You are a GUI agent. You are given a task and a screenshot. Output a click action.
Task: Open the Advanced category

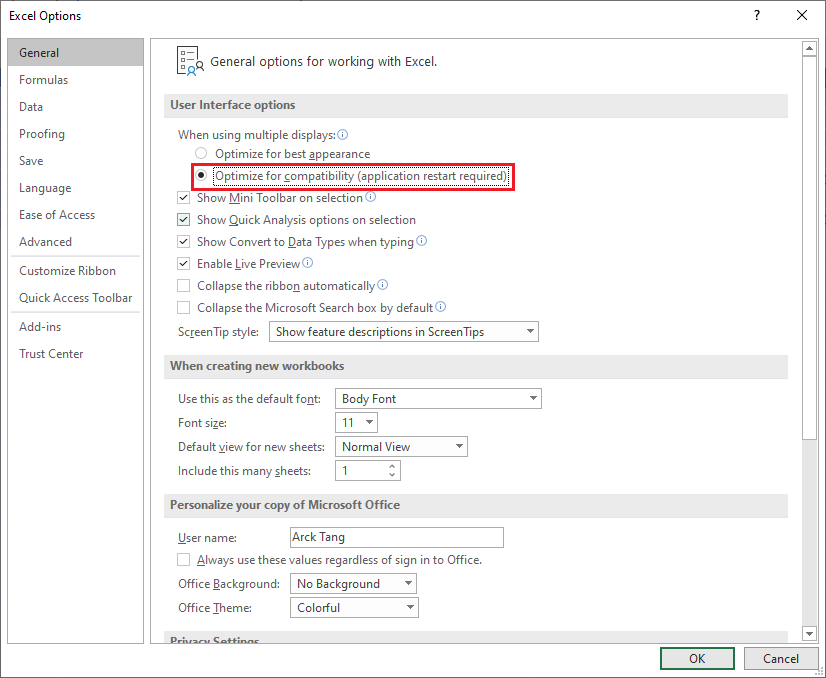click(75, 242)
